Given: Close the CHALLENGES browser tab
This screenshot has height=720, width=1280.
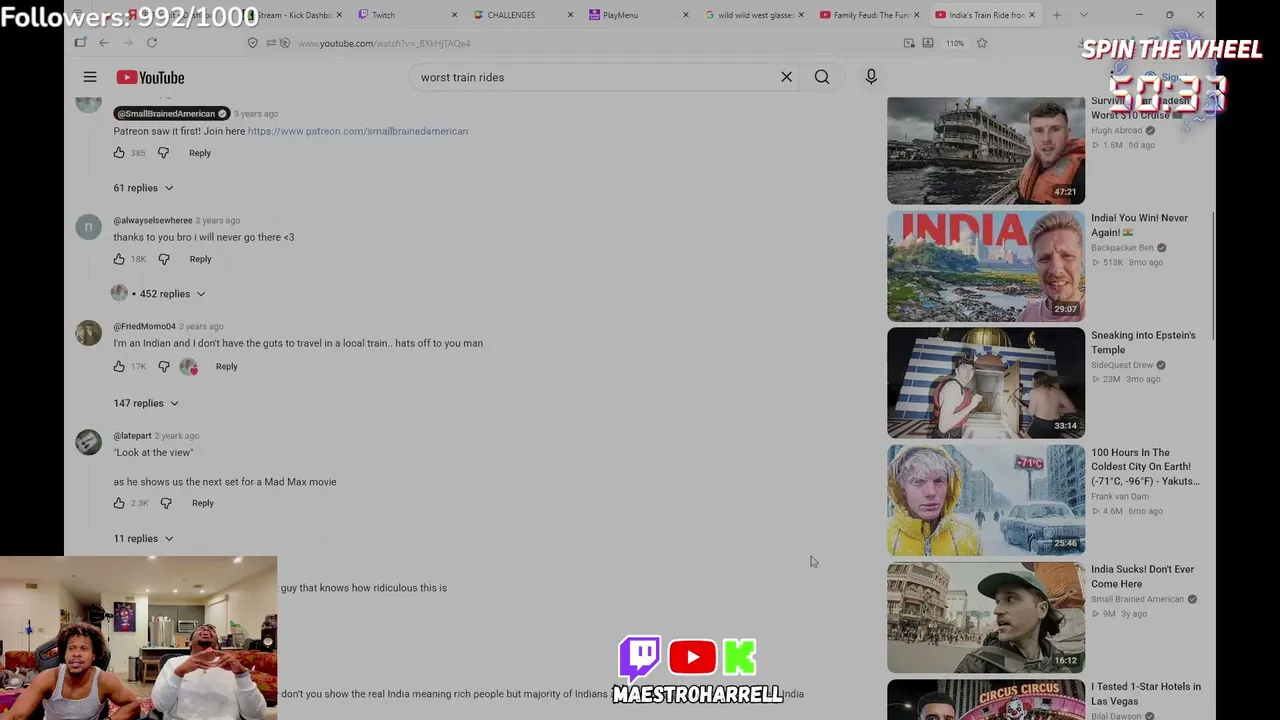Looking at the screenshot, I should click(570, 15).
